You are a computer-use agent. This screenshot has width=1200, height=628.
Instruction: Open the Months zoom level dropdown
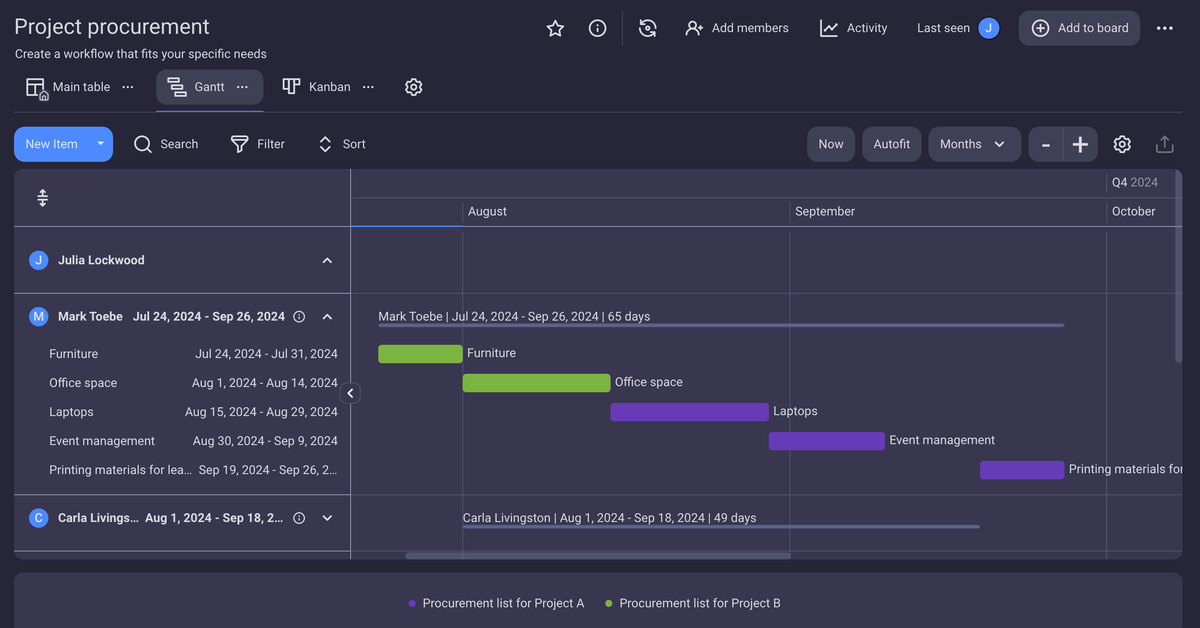[x=974, y=144]
